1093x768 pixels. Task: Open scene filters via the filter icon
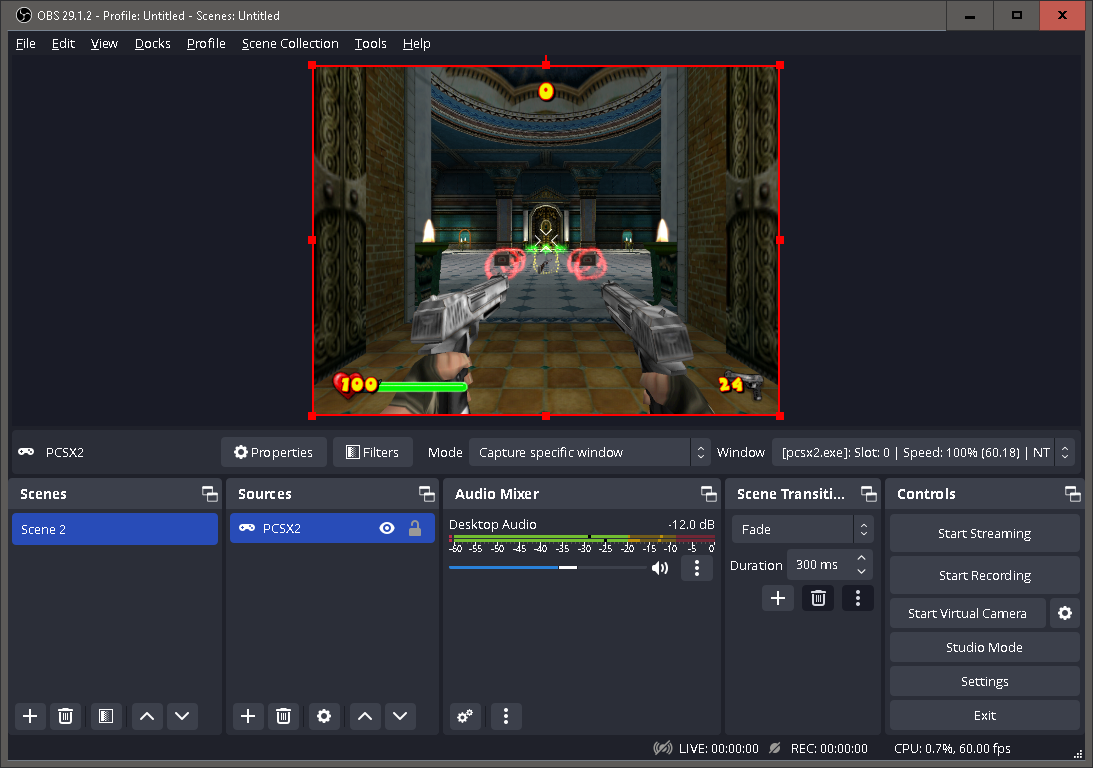click(x=105, y=716)
